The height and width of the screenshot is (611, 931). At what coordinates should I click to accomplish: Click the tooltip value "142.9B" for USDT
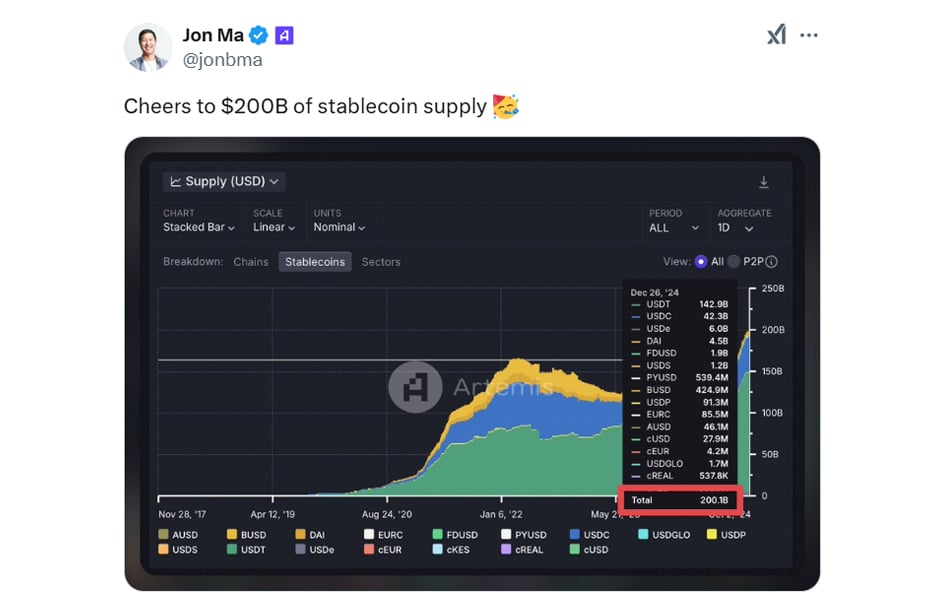click(714, 304)
